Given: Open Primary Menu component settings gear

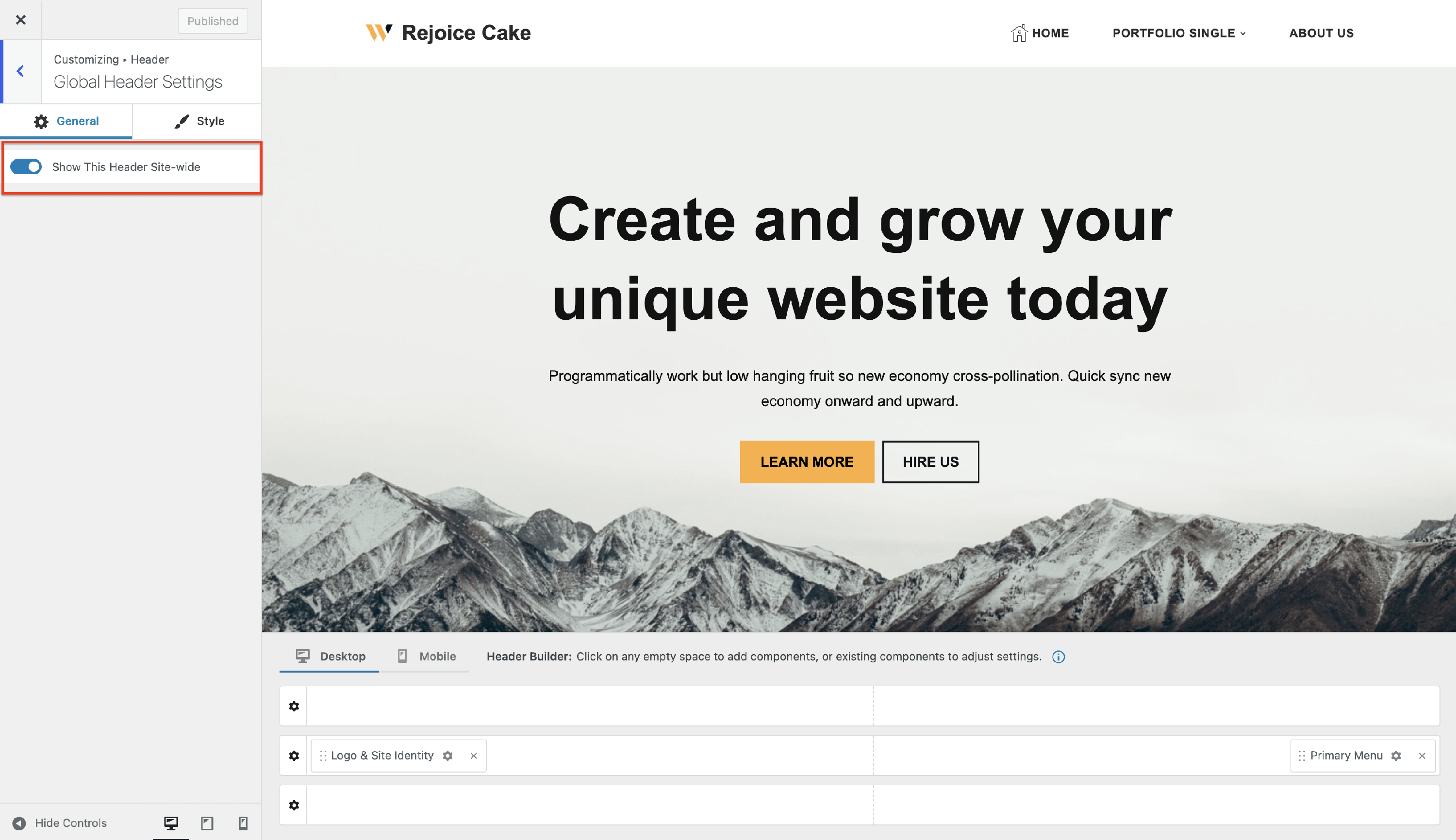Looking at the screenshot, I should pos(1396,756).
